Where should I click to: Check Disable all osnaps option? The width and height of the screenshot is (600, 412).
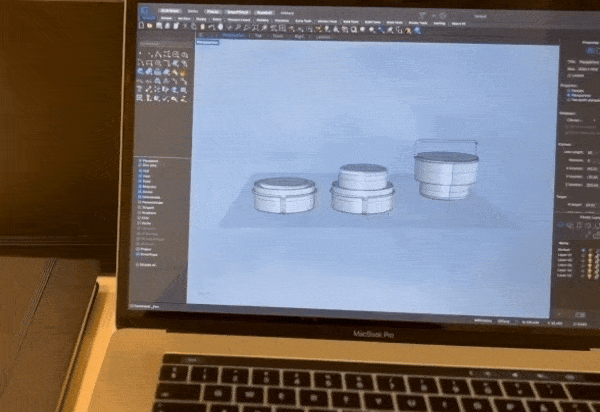click(138, 264)
